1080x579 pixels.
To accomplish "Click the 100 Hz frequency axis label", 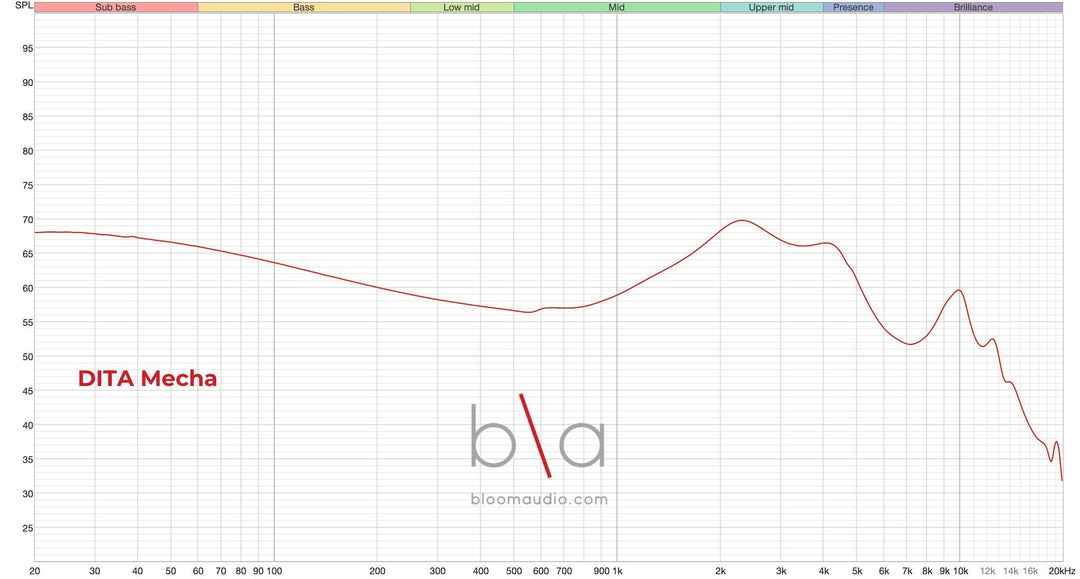I will point(274,571).
